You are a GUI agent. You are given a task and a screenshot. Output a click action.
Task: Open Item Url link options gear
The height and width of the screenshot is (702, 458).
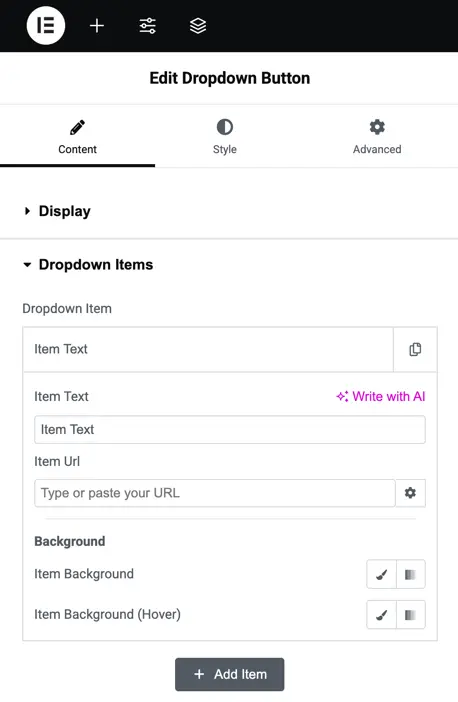pyautogui.click(x=410, y=493)
